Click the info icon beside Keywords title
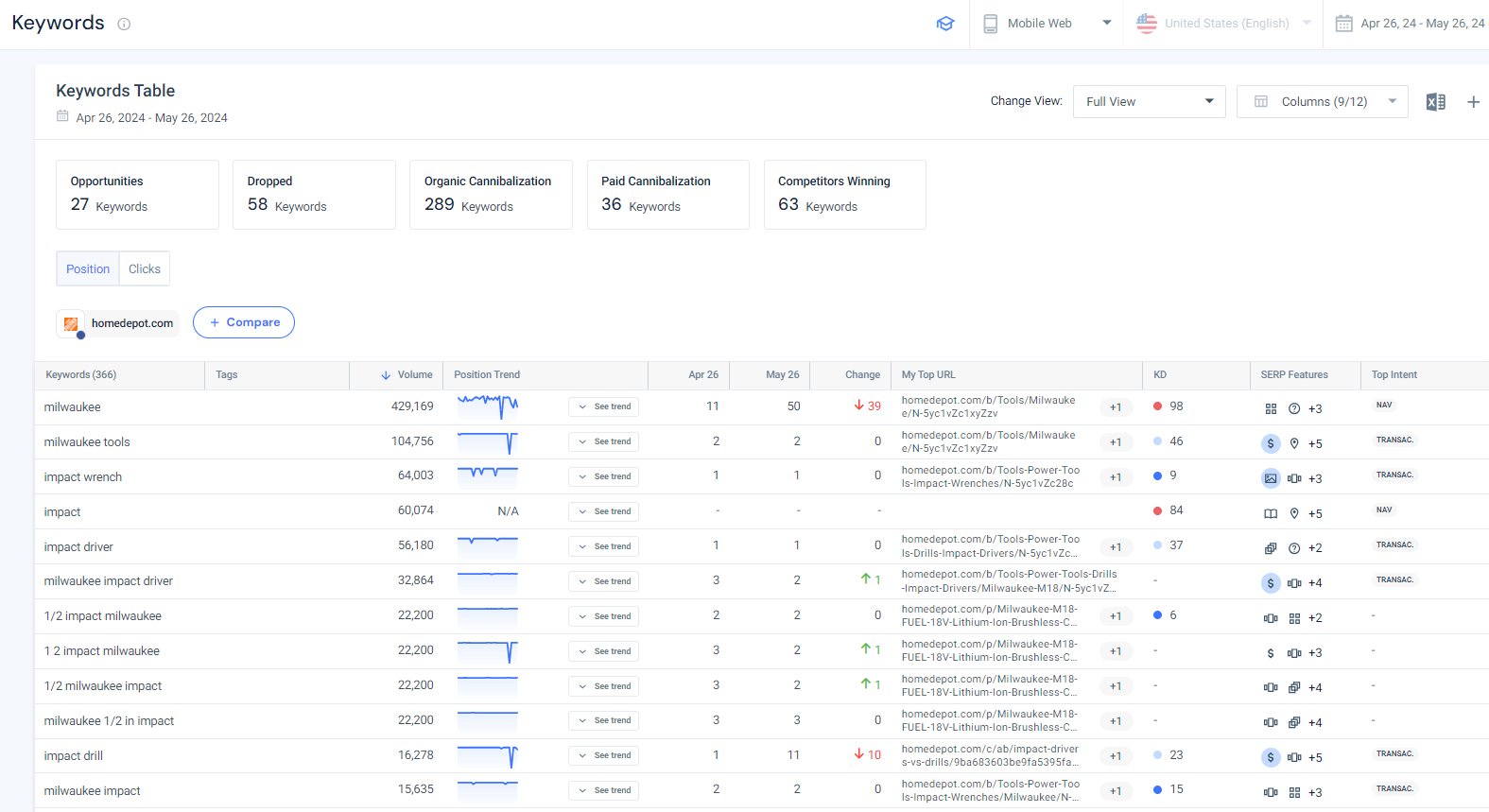 pyautogui.click(x=124, y=25)
